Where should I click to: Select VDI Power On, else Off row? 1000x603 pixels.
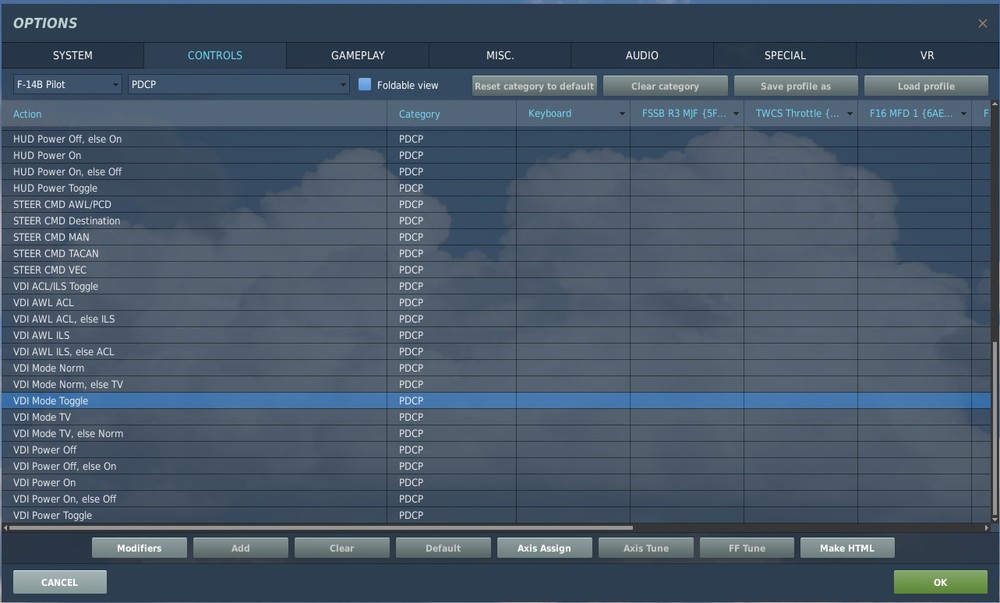coord(496,499)
